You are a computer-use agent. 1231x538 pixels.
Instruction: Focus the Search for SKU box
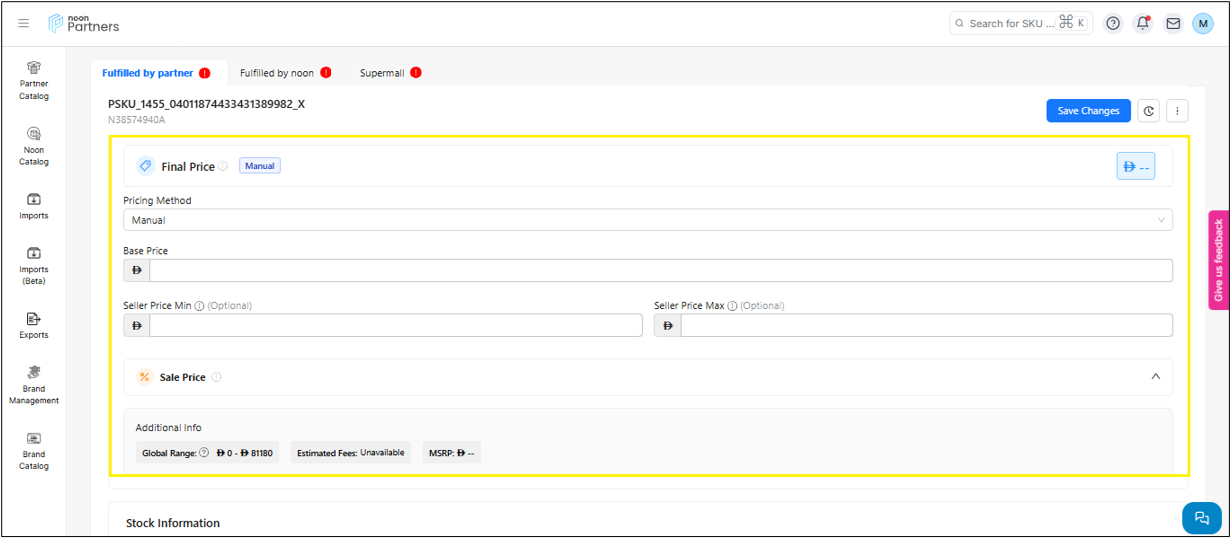(x=1011, y=23)
